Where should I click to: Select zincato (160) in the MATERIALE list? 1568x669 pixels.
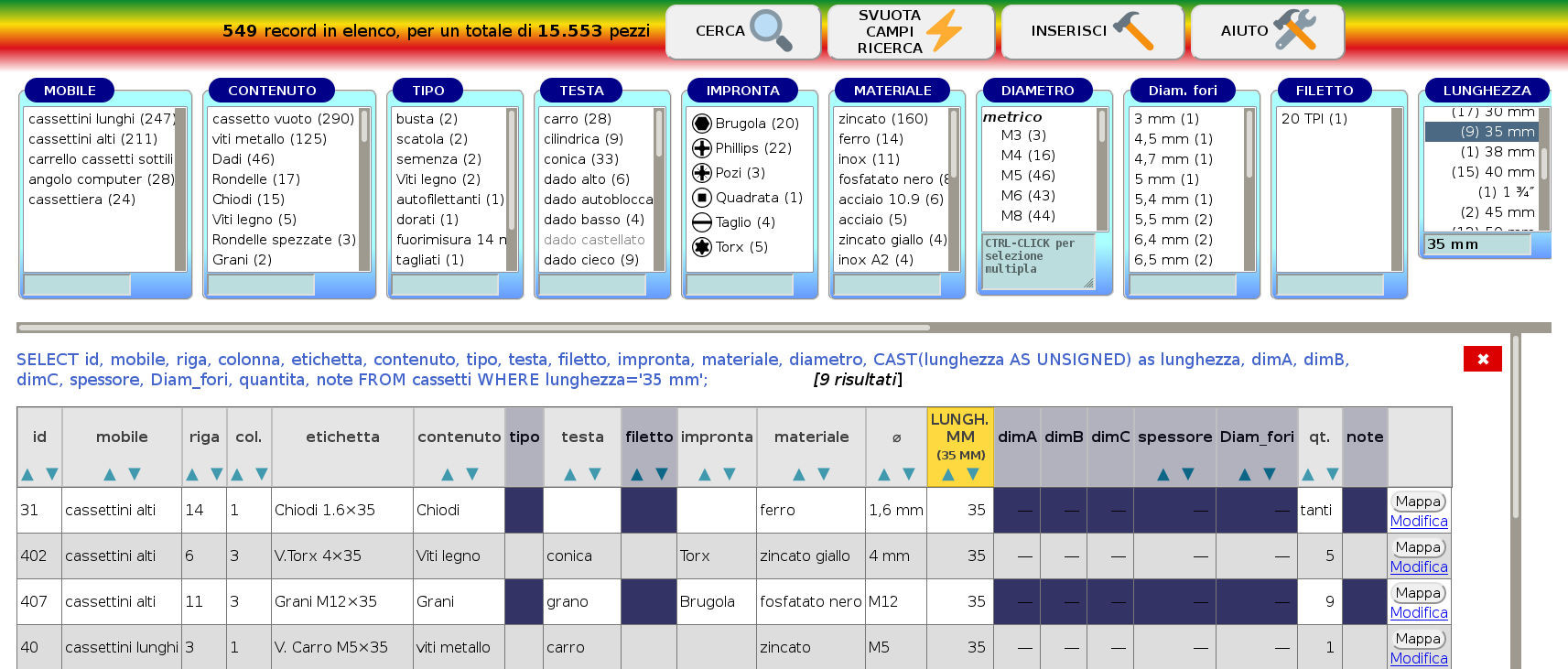pyautogui.click(x=882, y=119)
